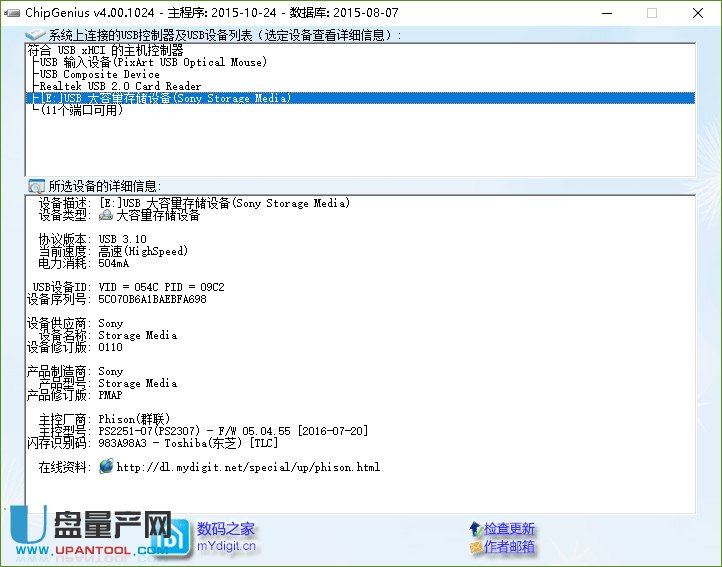Select the 符合 USB xHCI 的主机控制器 root node
The height and width of the screenshot is (567, 722).
[106, 50]
